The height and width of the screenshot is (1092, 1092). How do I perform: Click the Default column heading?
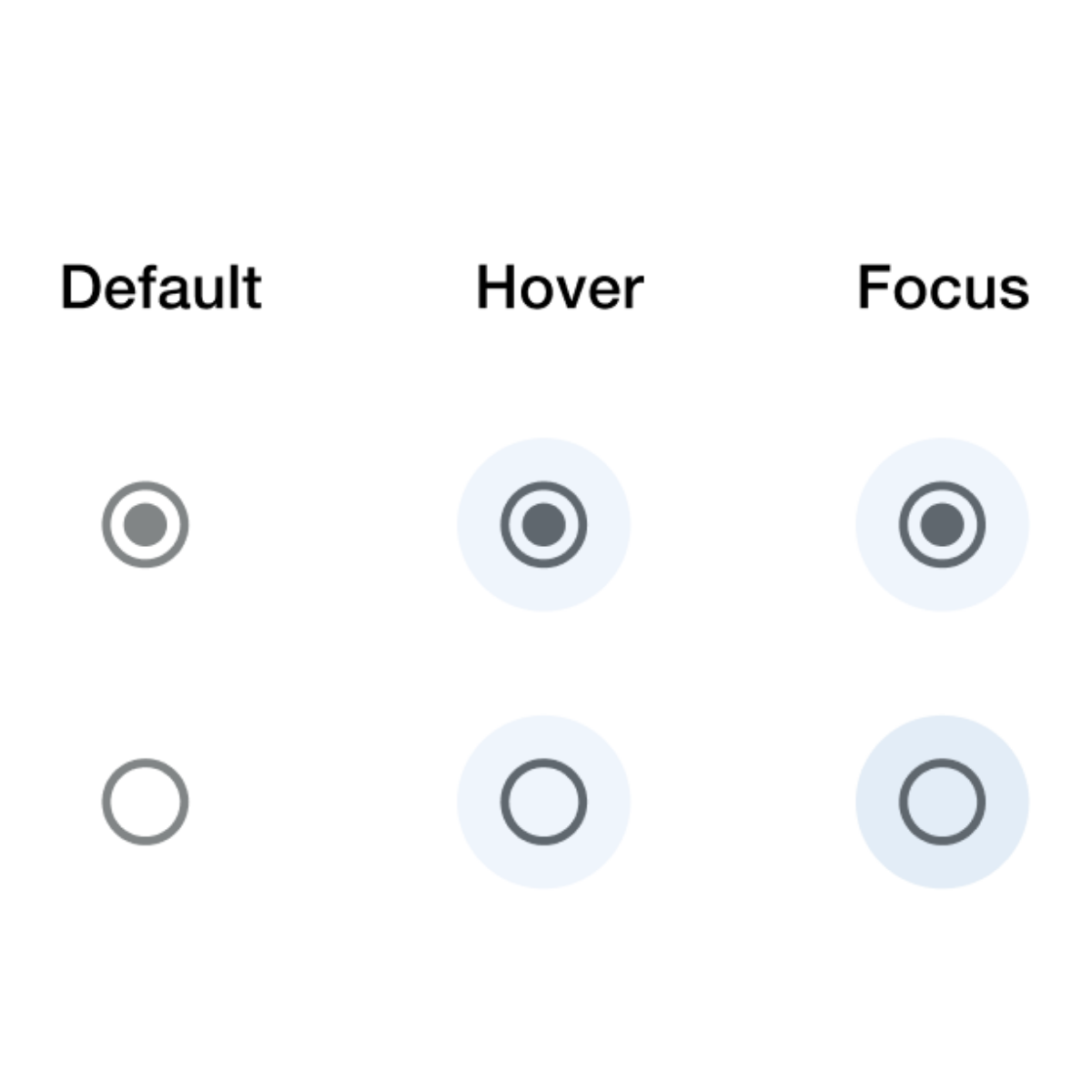[161, 288]
